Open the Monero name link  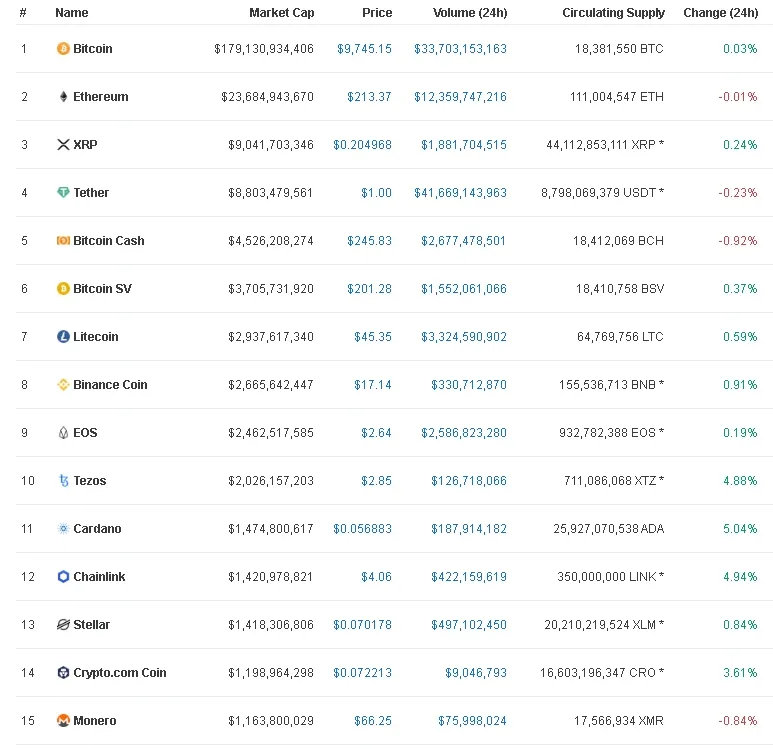point(95,720)
